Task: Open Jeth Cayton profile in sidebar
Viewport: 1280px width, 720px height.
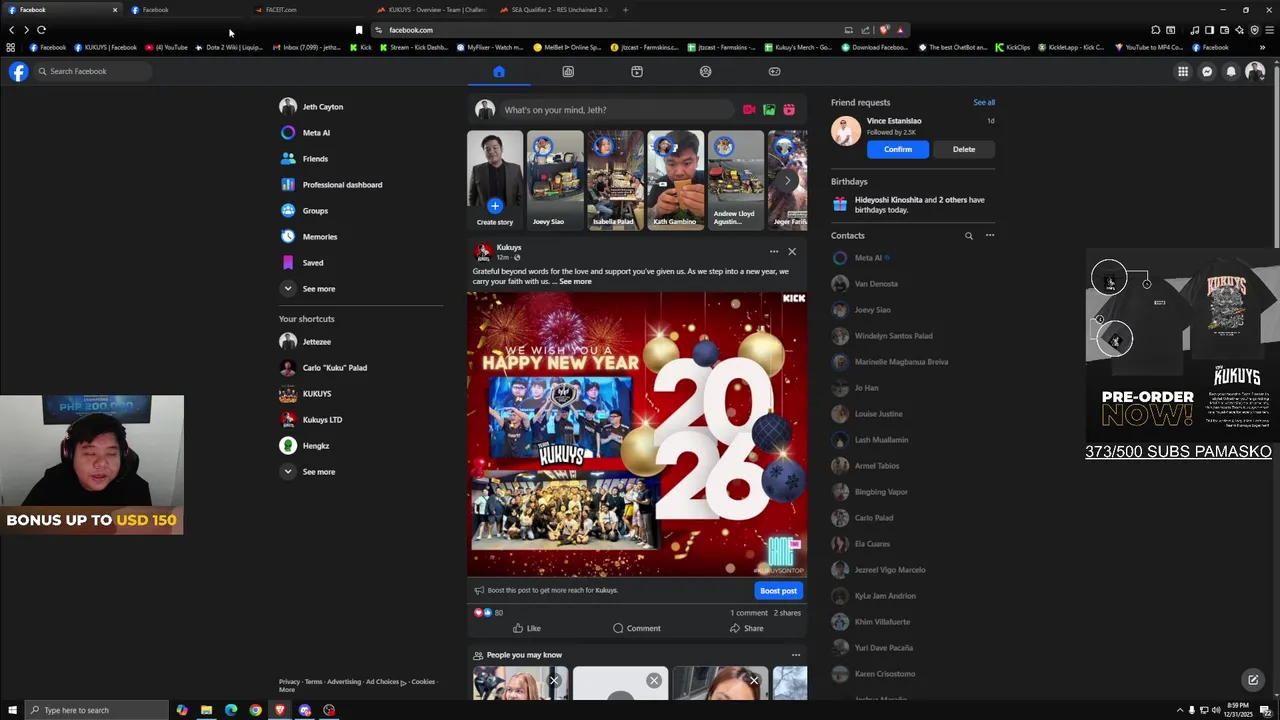Action: [360, 107]
